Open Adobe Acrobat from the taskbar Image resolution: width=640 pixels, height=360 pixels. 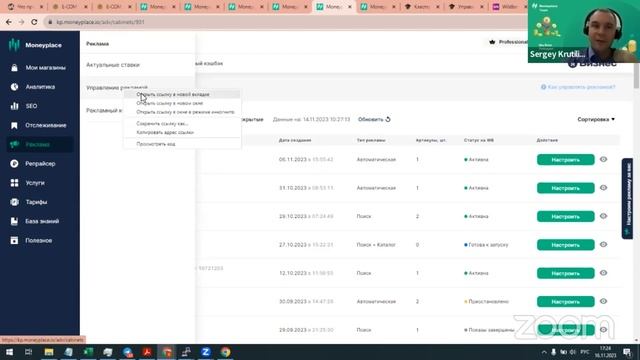(147, 352)
